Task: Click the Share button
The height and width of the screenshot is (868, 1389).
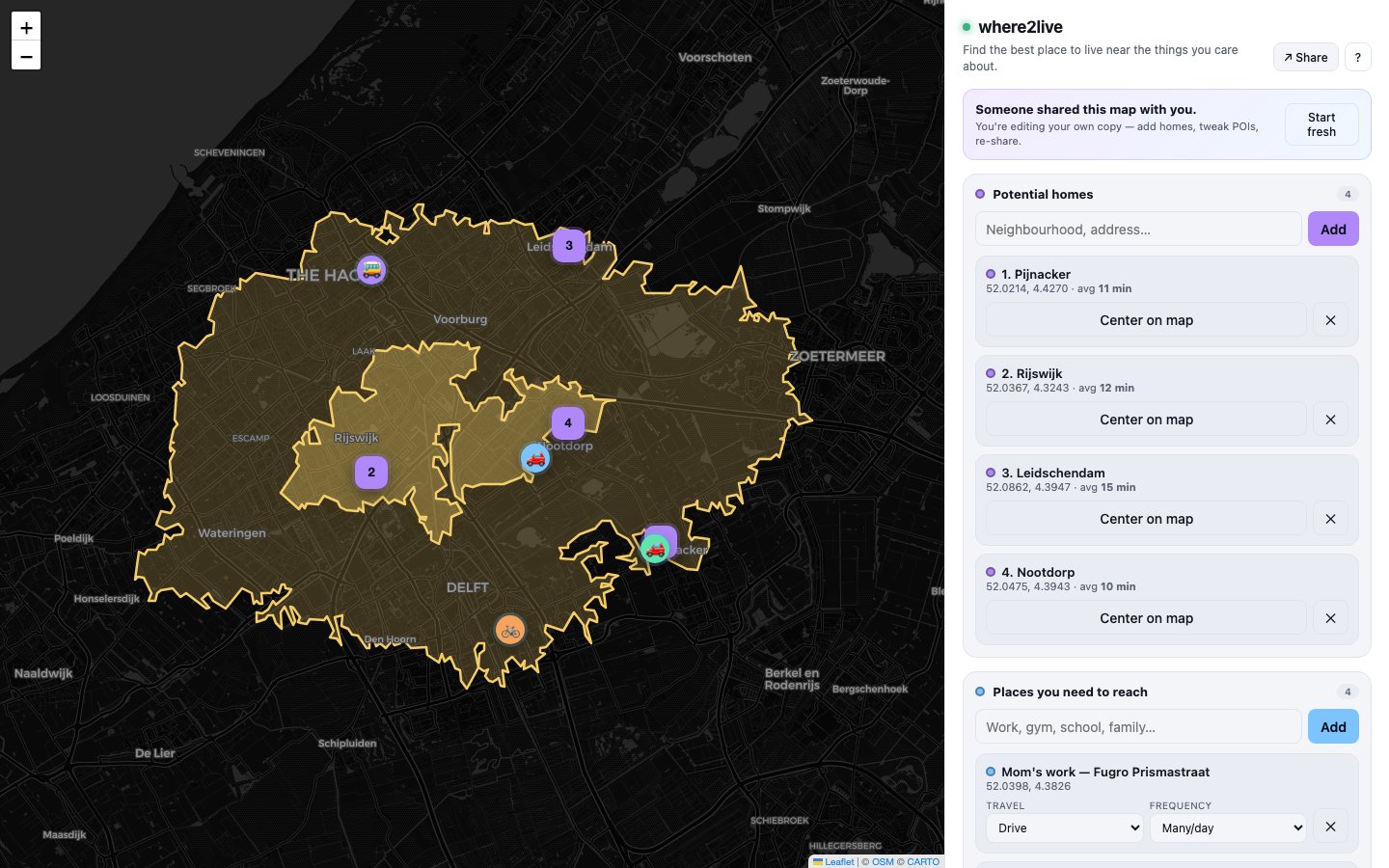Action: click(1306, 57)
